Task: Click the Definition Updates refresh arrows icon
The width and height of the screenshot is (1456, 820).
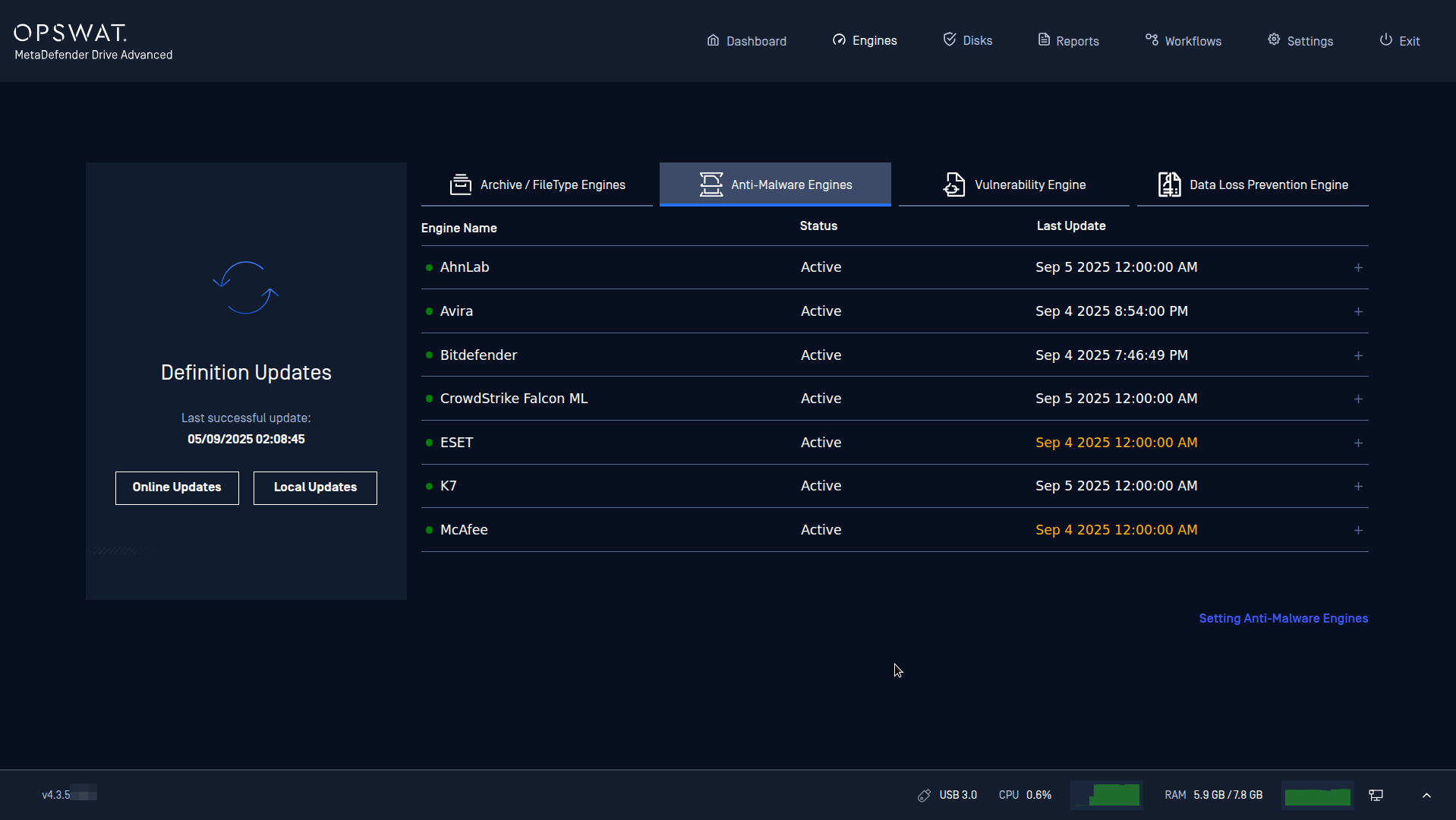Action: point(246,288)
